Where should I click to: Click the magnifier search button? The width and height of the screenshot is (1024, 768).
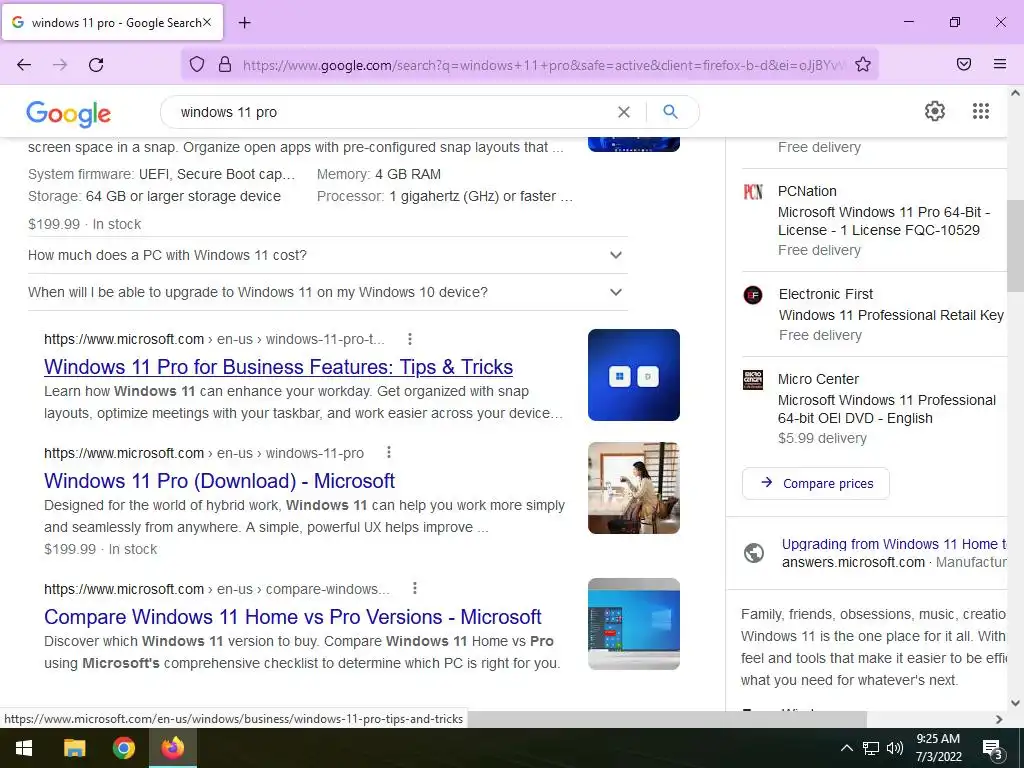click(x=670, y=112)
